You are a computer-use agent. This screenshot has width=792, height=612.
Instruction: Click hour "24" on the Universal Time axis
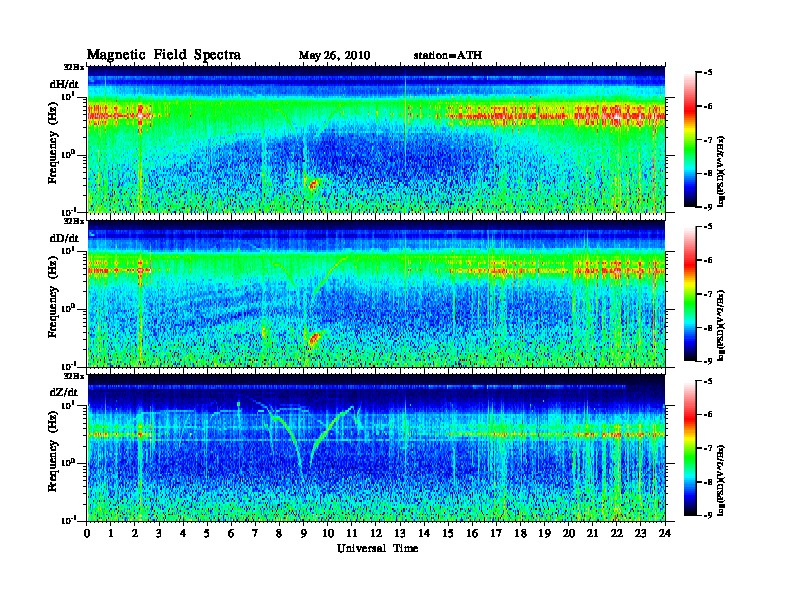[665, 533]
